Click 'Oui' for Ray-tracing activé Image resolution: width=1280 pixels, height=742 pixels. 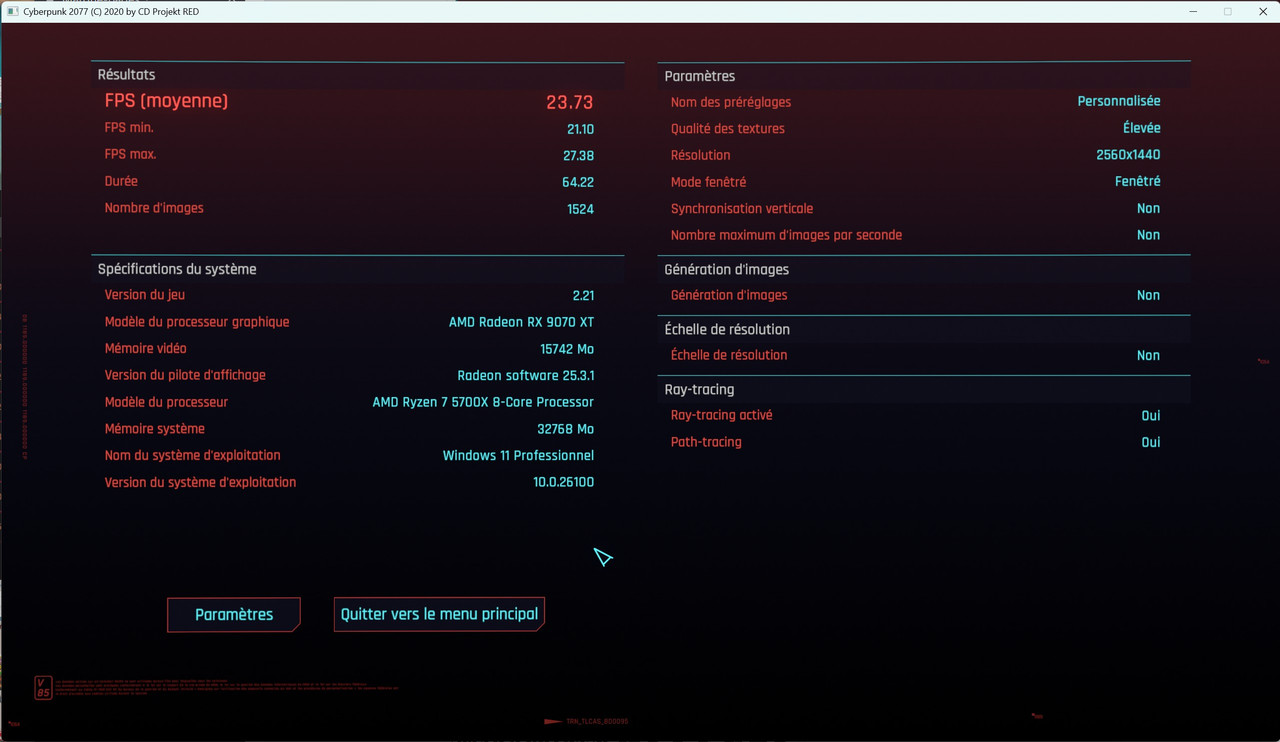tap(1151, 416)
